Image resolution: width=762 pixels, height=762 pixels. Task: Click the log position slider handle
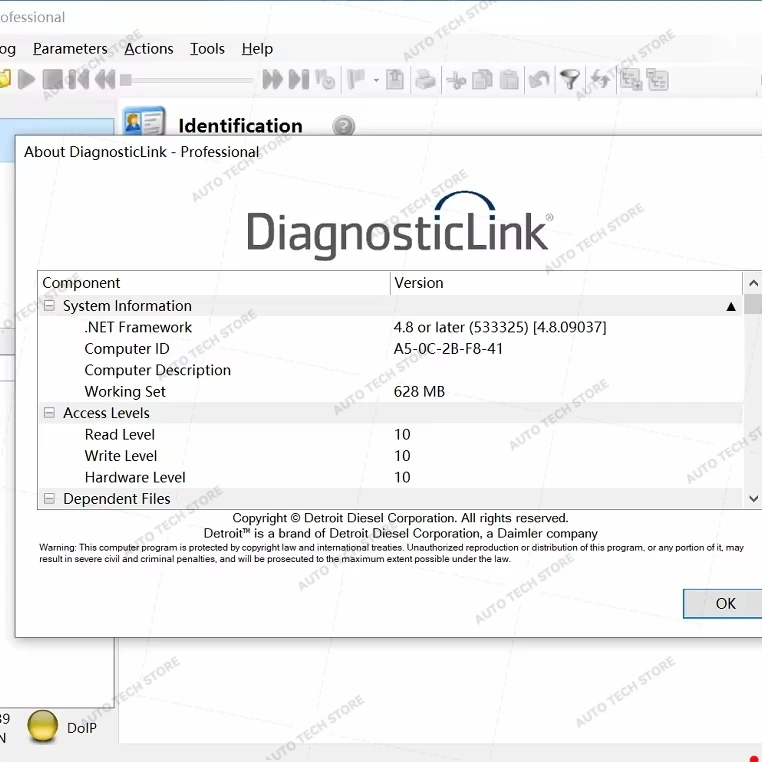tap(126, 80)
